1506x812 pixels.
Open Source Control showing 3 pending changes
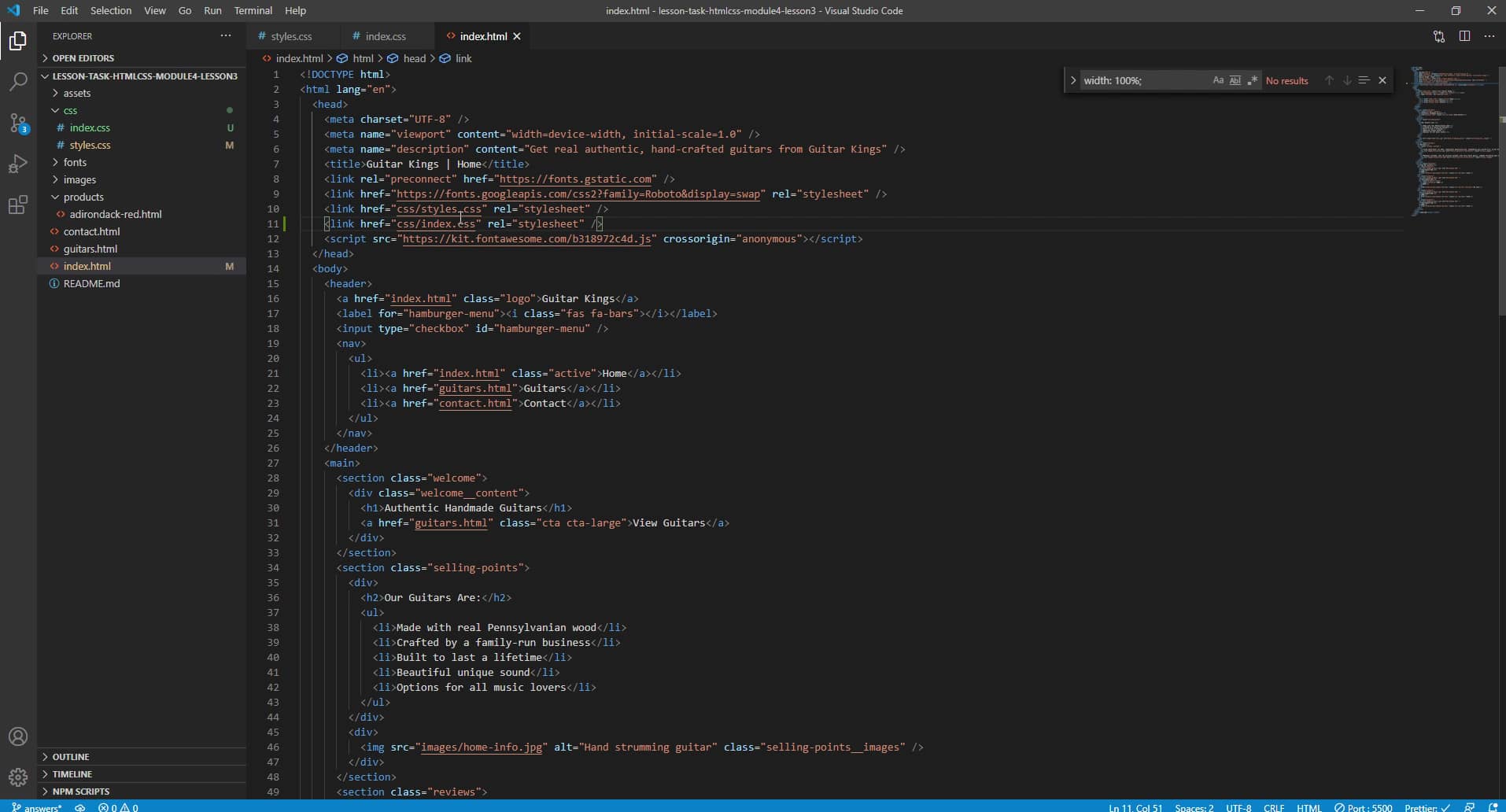(x=17, y=123)
